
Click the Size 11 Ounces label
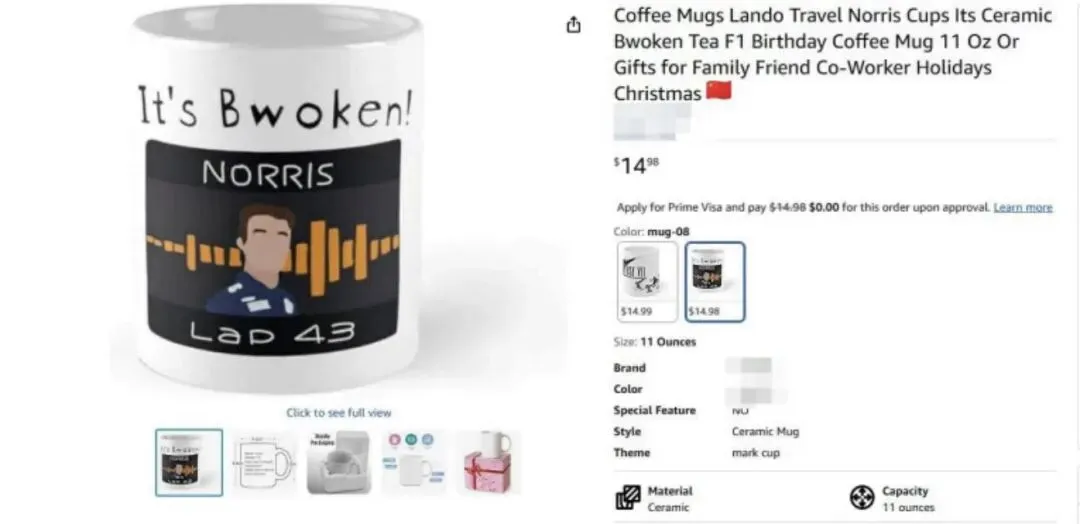click(x=654, y=342)
